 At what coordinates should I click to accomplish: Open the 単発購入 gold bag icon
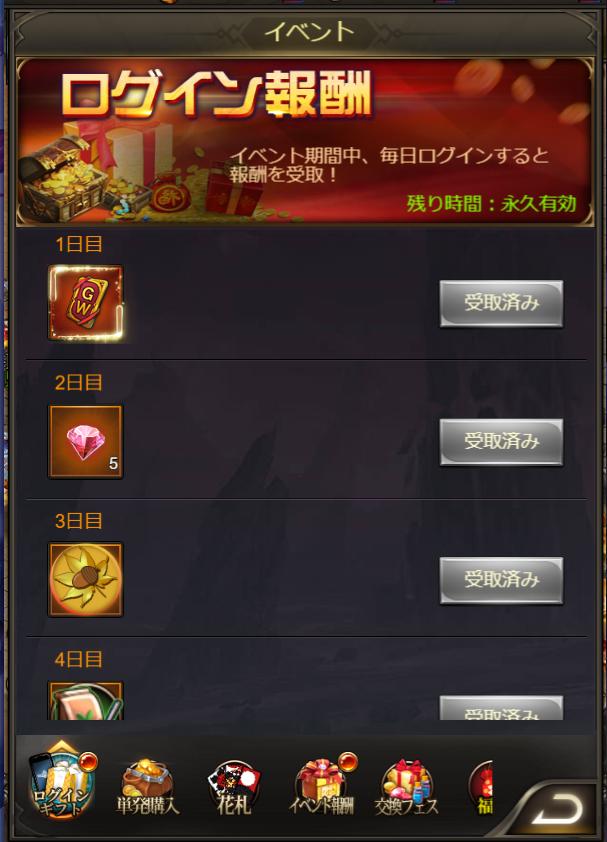point(147,786)
